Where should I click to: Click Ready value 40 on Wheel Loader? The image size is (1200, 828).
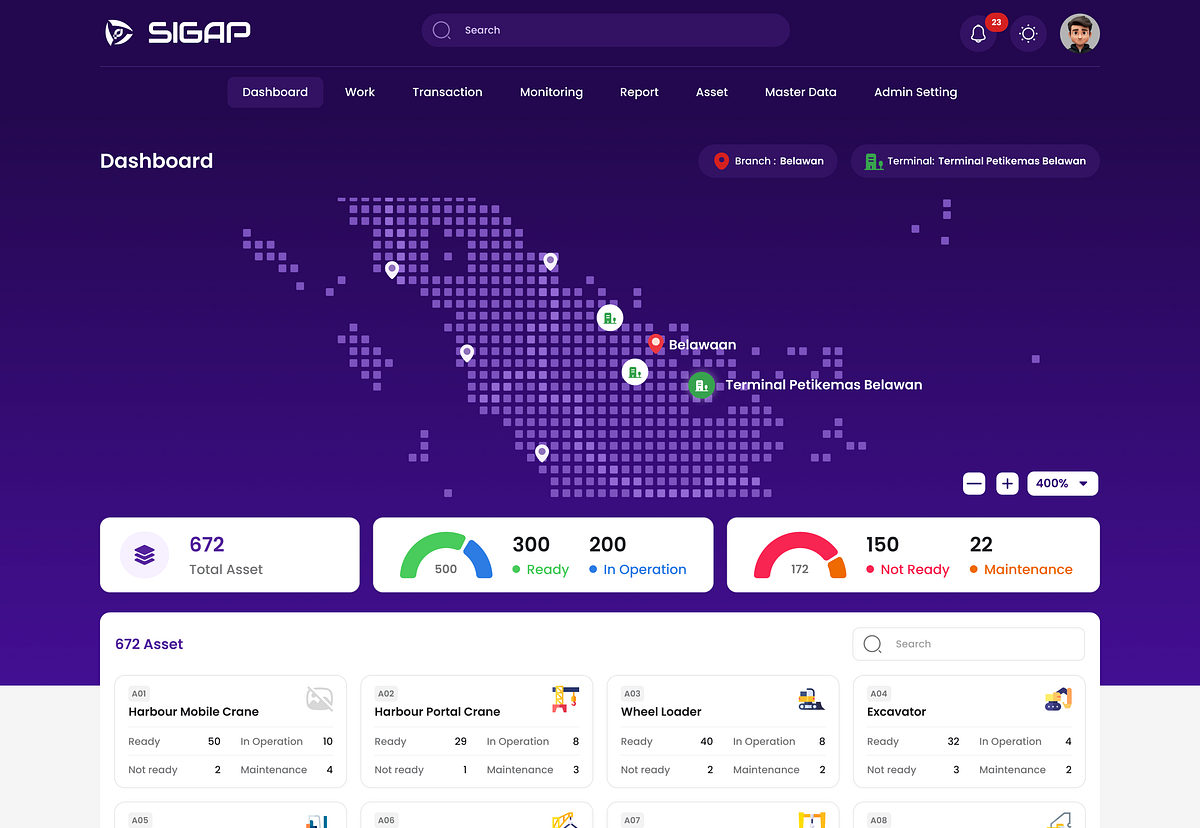coord(707,742)
